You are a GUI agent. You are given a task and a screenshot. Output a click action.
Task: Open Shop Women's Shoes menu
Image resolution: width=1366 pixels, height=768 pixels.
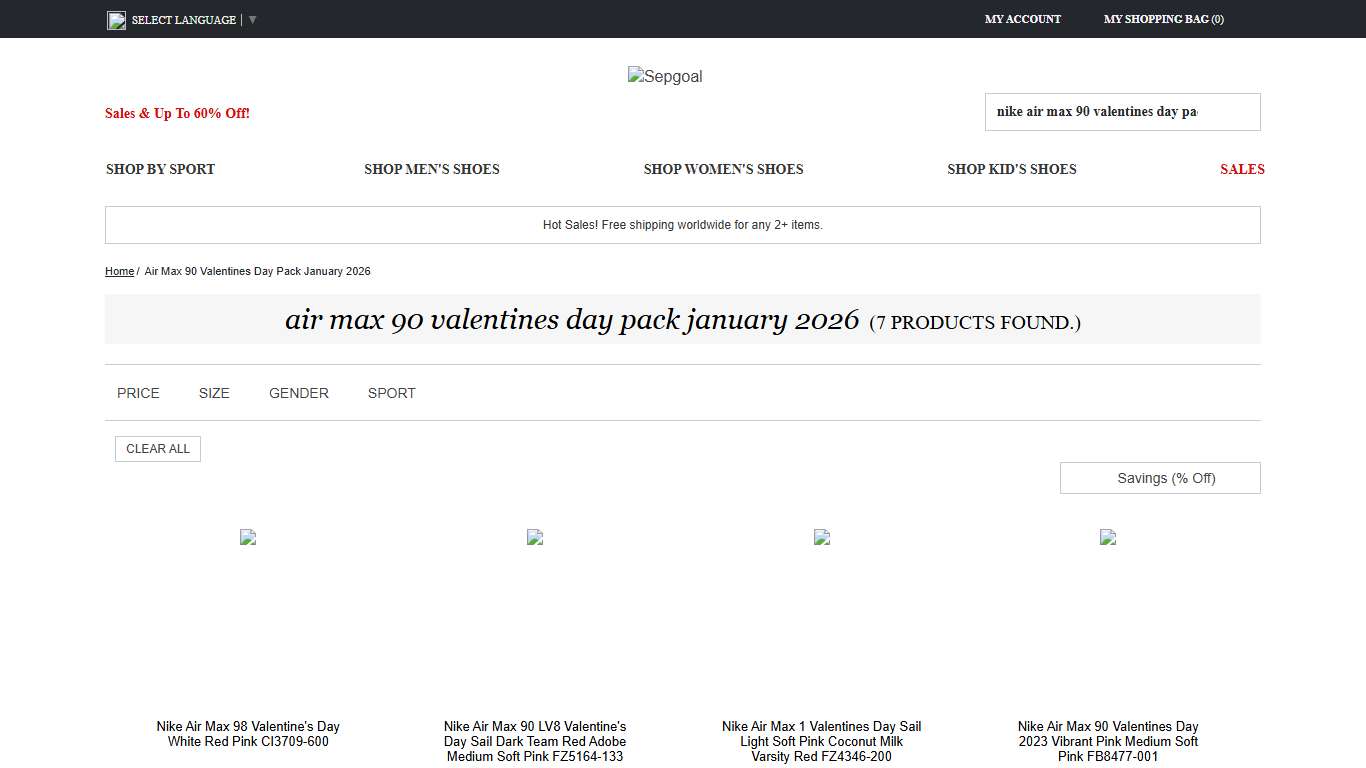pyautogui.click(x=723, y=169)
